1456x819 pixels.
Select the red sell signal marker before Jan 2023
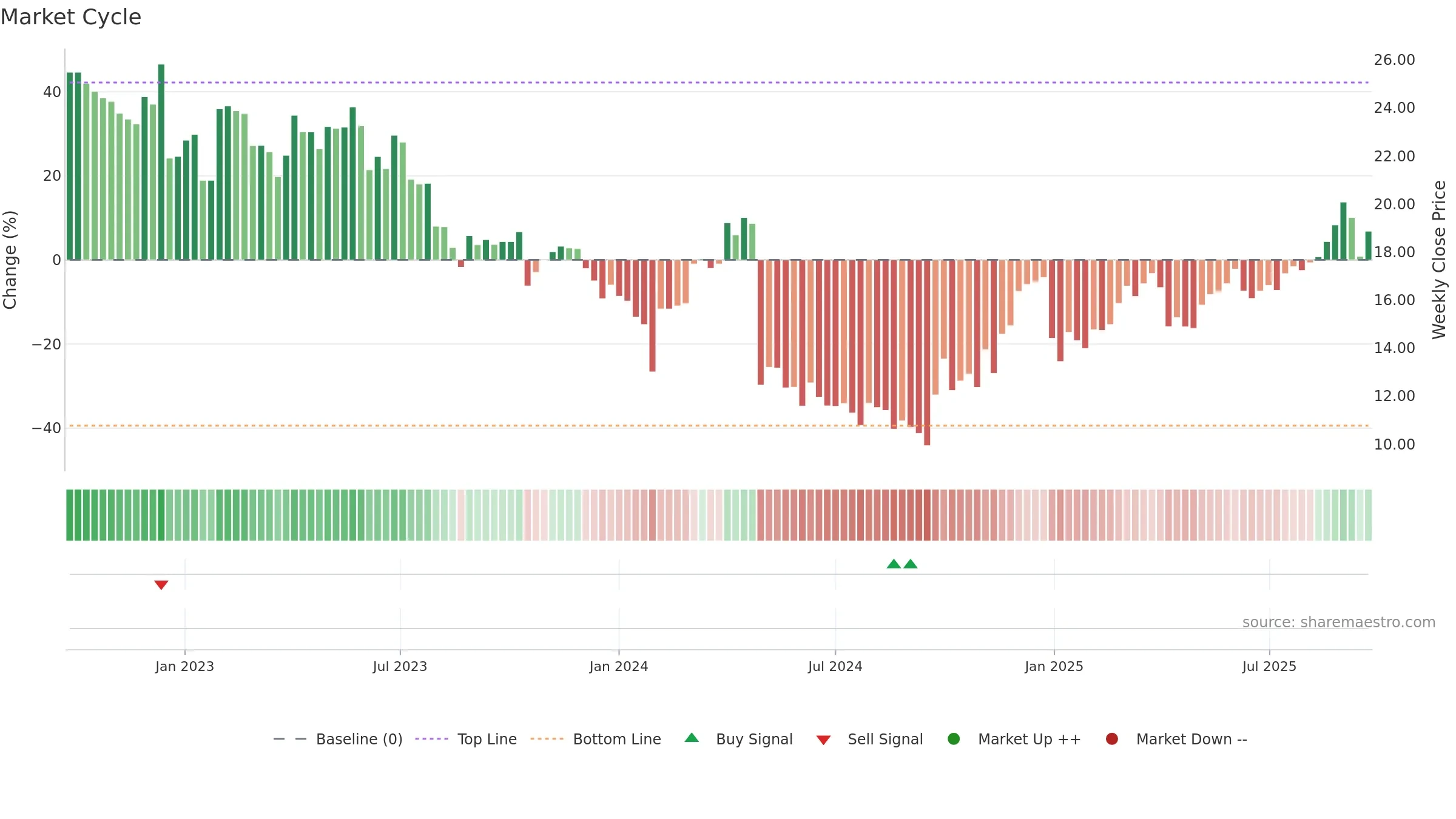coord(161,585)
